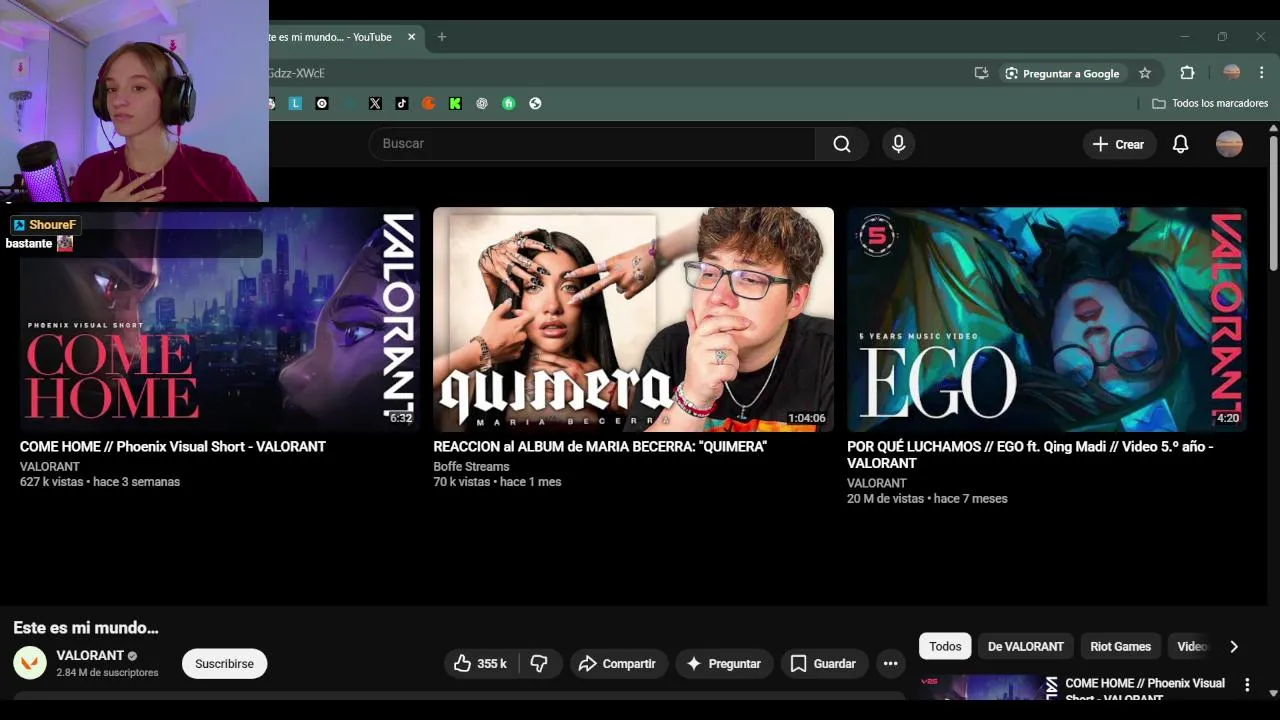This screenshot has width=1280, height=720.
Task: Open the Chrome profile avatar
Action: (x=1232, y=73)
